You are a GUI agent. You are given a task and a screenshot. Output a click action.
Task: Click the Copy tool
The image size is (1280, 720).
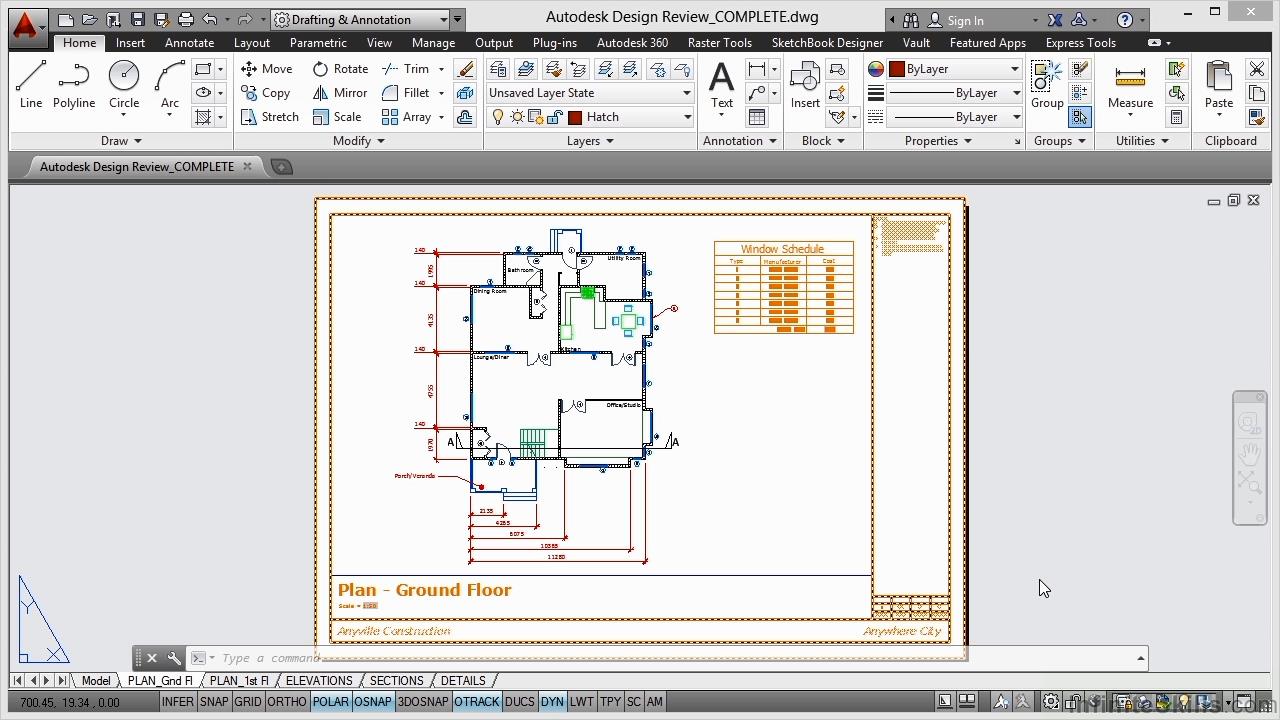pos(266,93)
